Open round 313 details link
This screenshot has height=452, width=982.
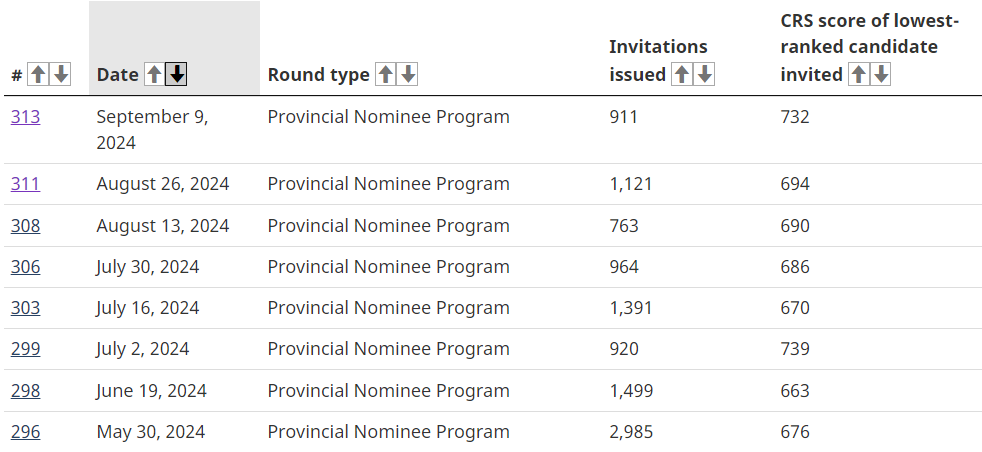click(x=25, y=117)
